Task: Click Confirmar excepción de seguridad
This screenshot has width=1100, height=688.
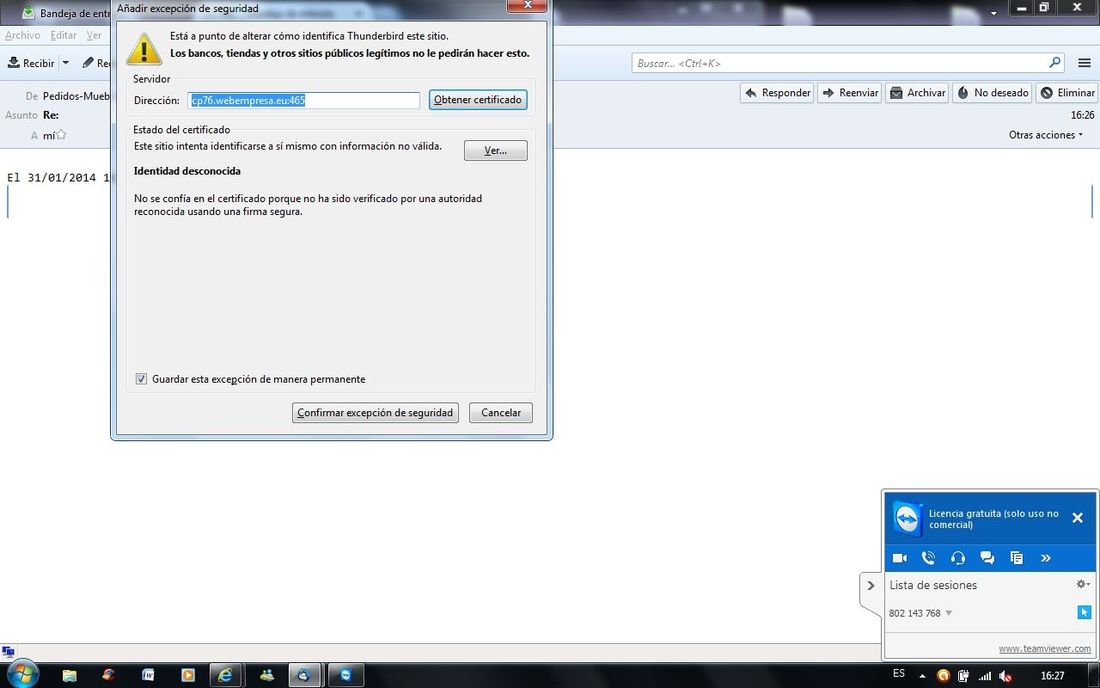Action: pos(375,412)
